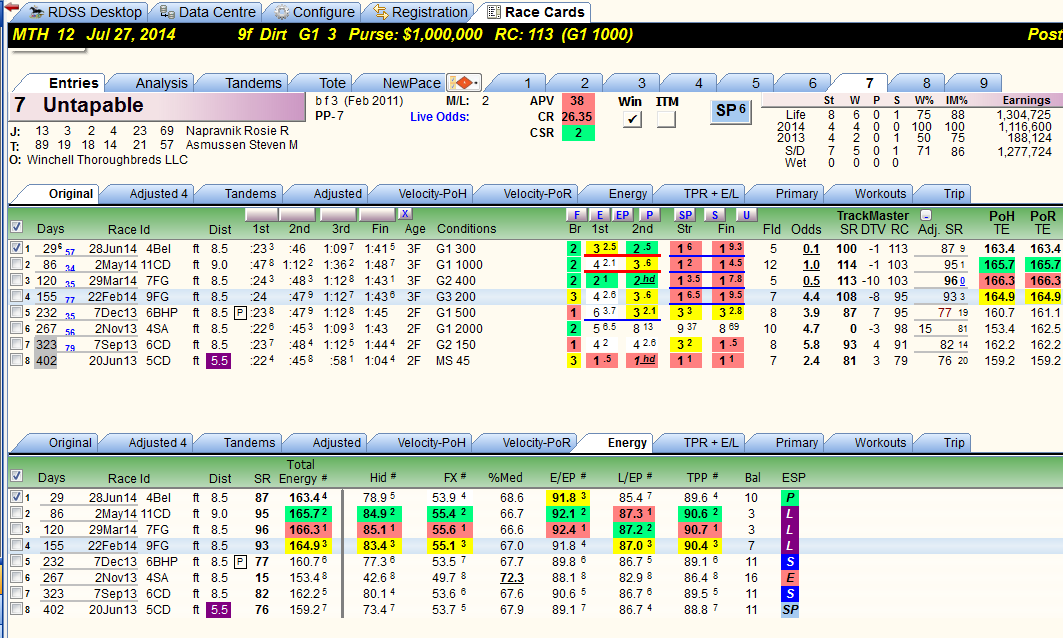Enable the ITM checkbox
Viewport: 1063px width, 638px height.
tap(666, 119)
